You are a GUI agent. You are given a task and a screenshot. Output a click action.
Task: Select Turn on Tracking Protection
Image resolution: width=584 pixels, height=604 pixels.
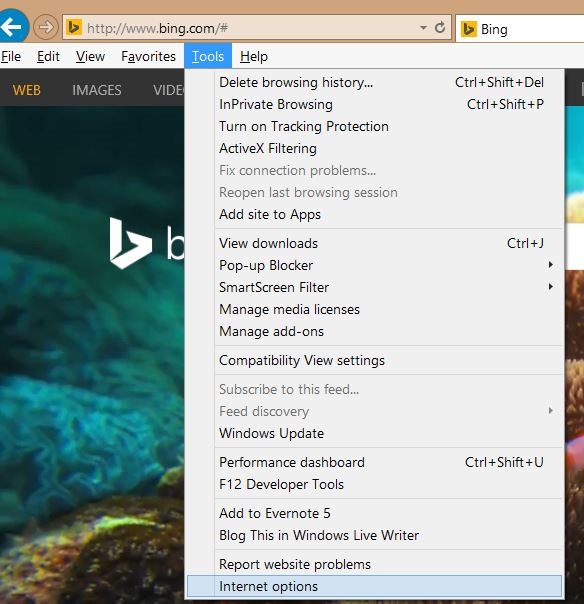[374, 126]
